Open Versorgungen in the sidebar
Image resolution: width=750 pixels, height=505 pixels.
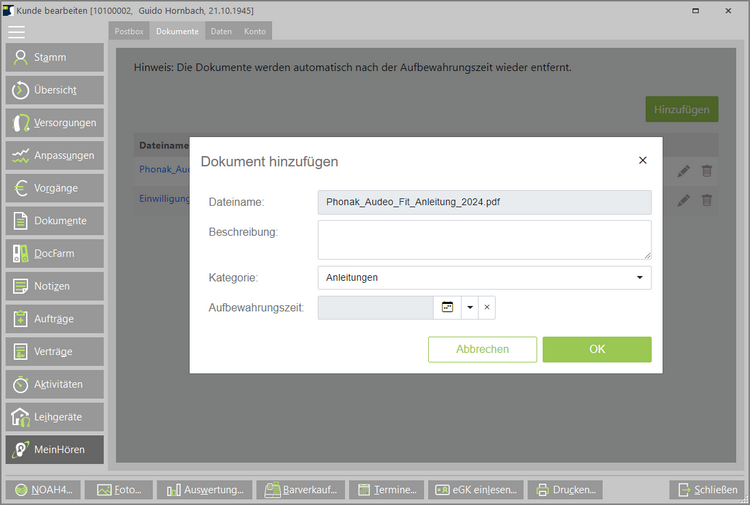click(55, 123)
